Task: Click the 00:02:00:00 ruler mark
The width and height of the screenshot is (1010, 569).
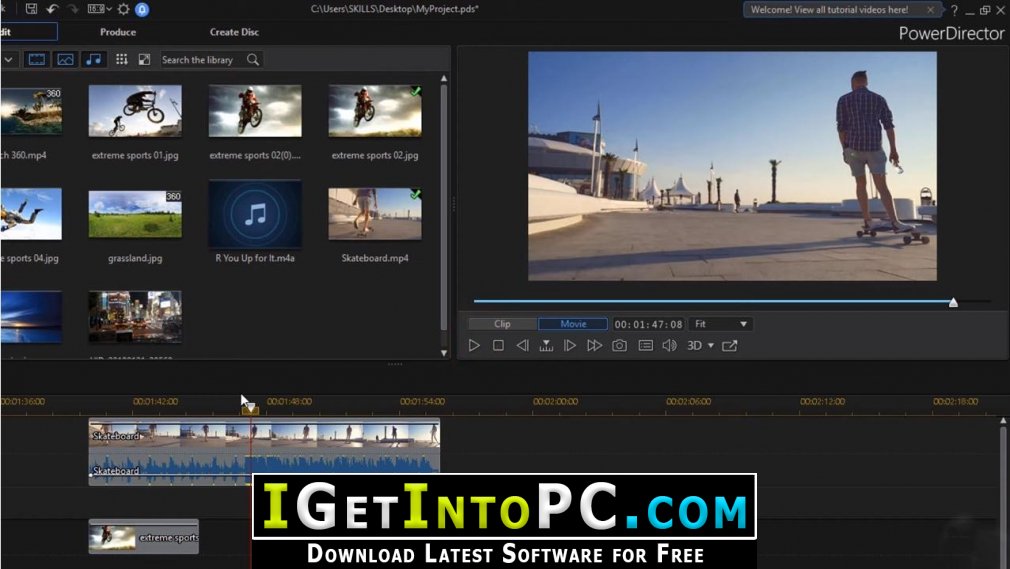Action: (x=555, y=401)
